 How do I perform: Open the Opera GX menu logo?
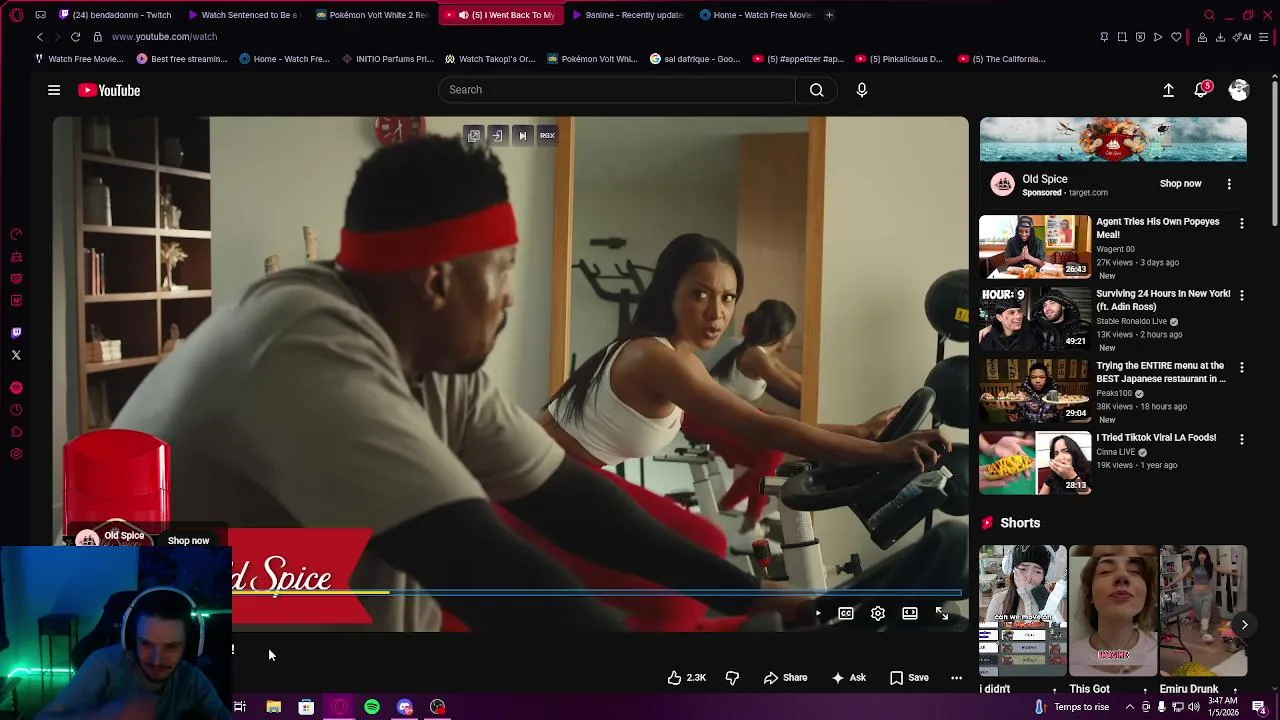[16, 15]
